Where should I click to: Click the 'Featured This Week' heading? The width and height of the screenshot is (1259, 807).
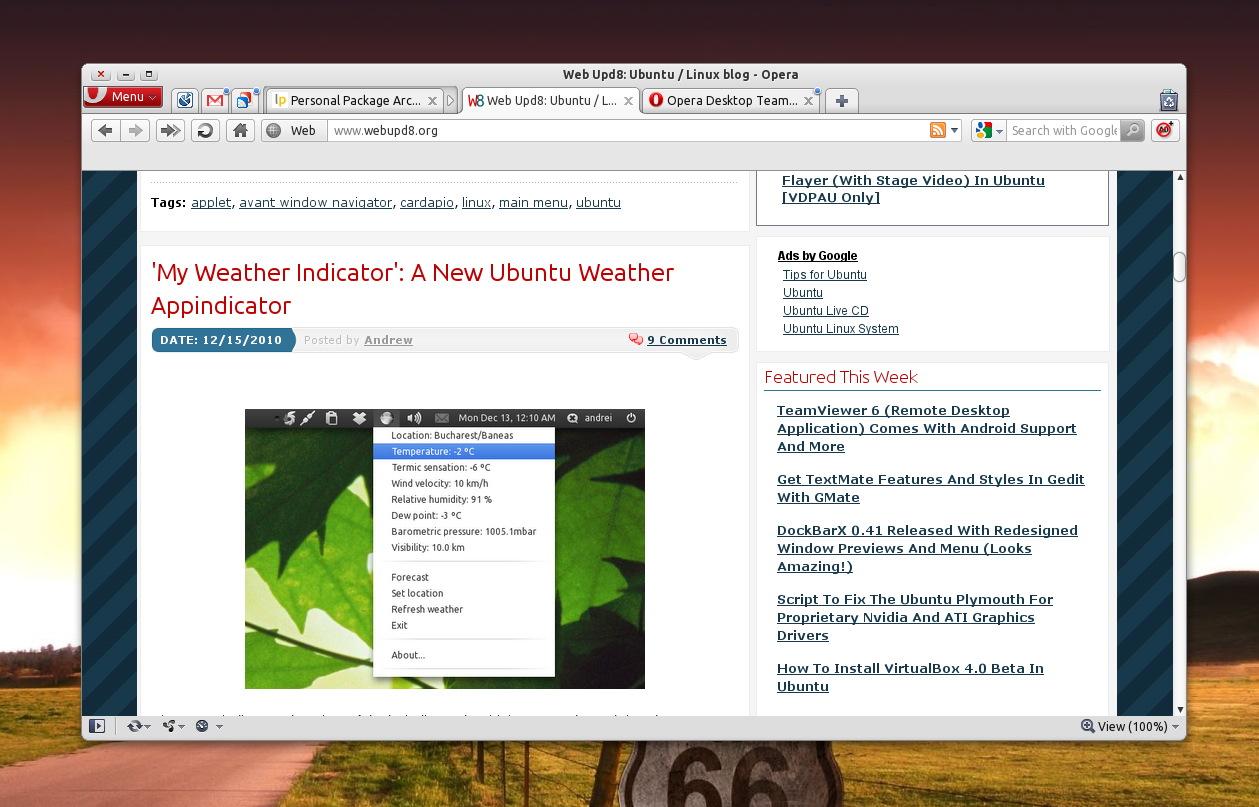point(841,377)
